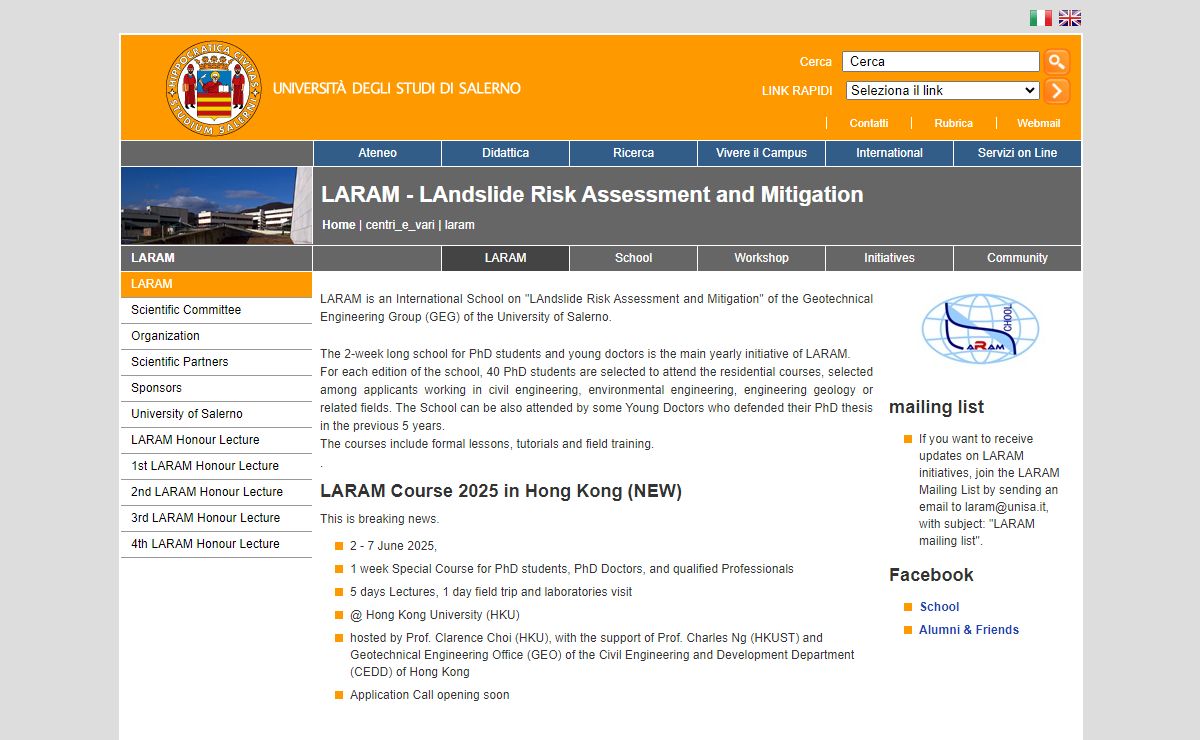Click the orange arrow go button
This screenshot has height=740, width=1200.
(1057, 91)
